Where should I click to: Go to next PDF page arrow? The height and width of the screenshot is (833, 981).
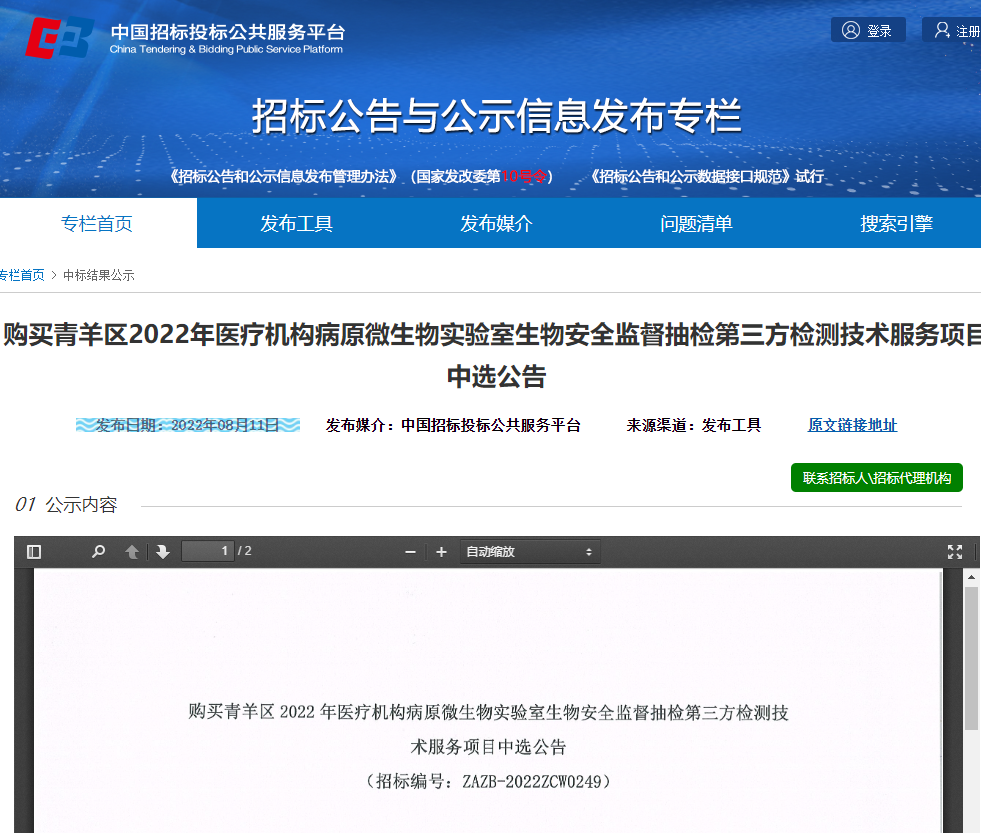[163, 551]
